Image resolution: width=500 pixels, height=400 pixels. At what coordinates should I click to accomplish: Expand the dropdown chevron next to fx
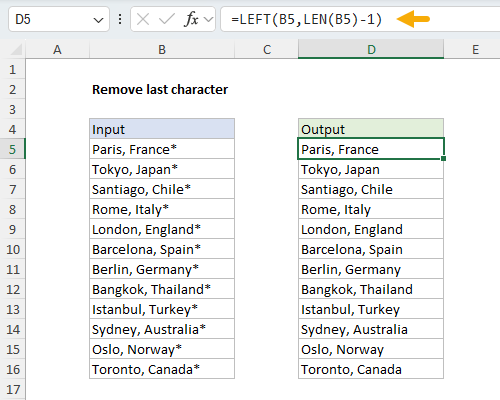209,19
